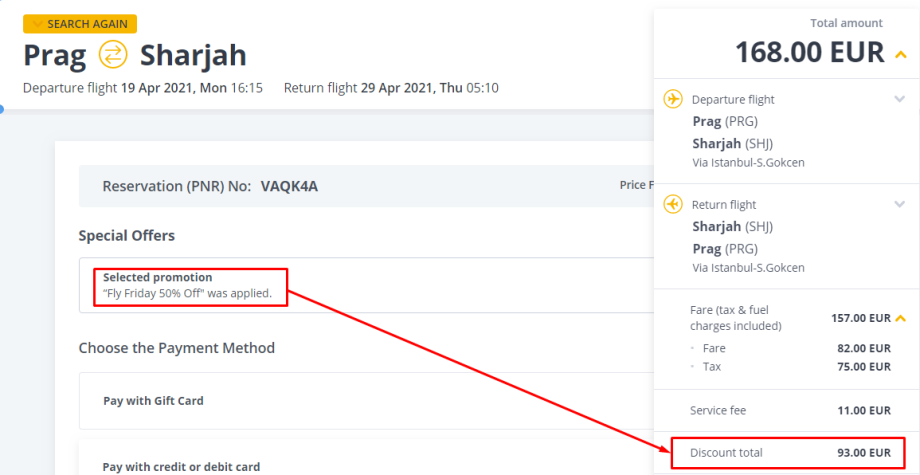Click the Departure flight plane icon
Viewport: 920px width, 475px height.
click(x=673, y=99)
